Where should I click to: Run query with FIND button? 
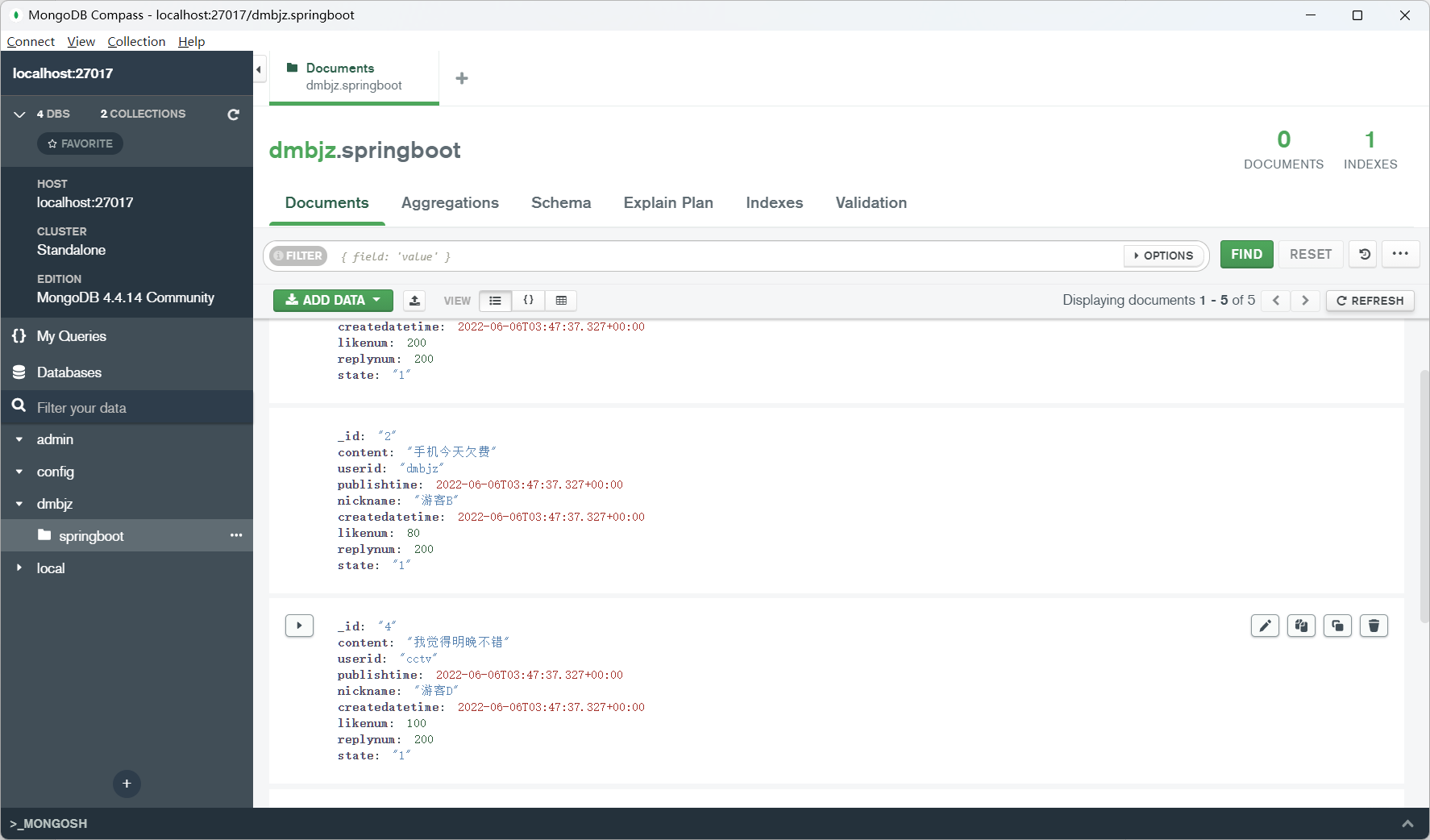click(1246, 255)
